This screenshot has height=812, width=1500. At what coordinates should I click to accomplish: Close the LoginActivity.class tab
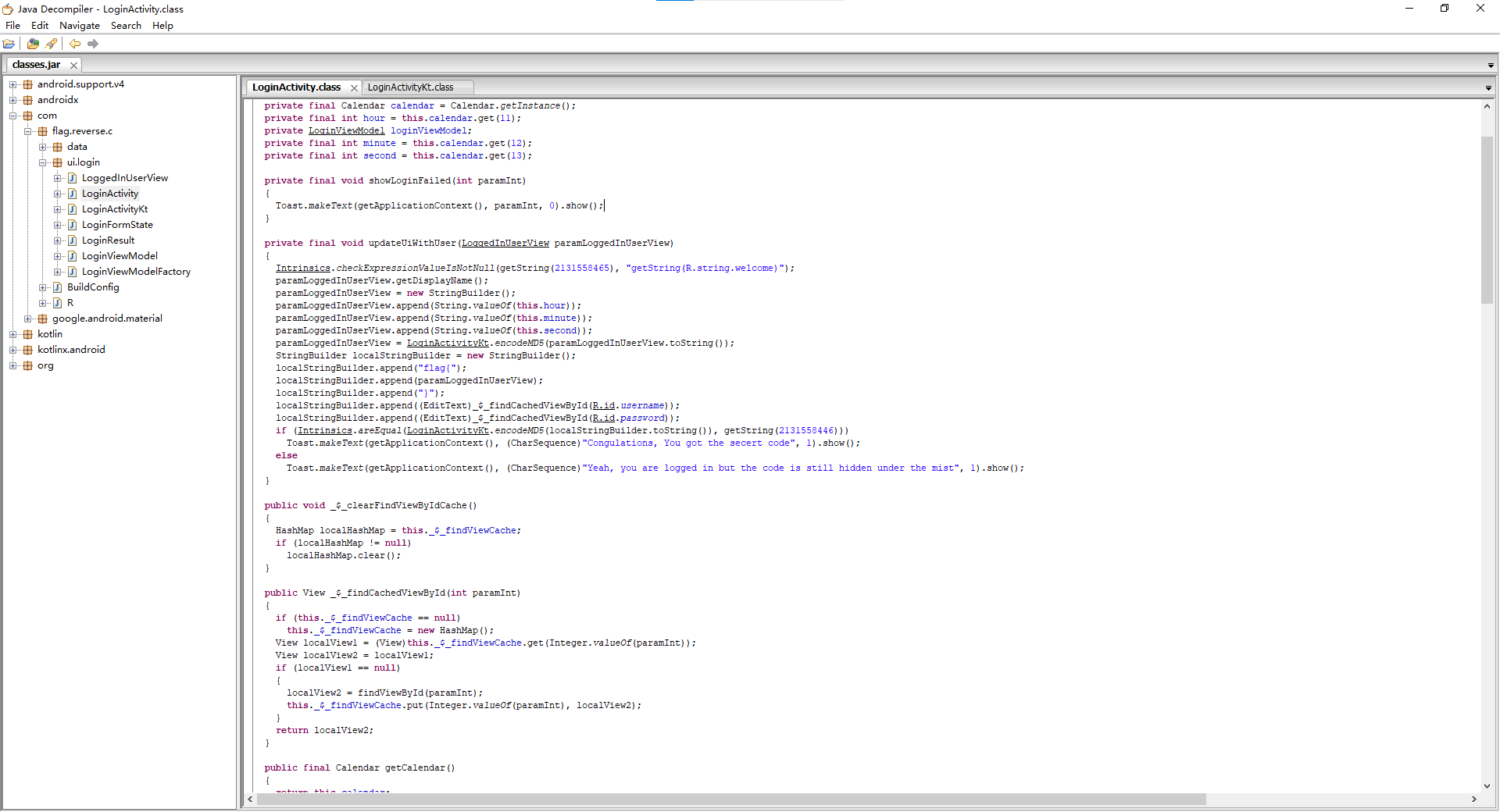[354, 88]
